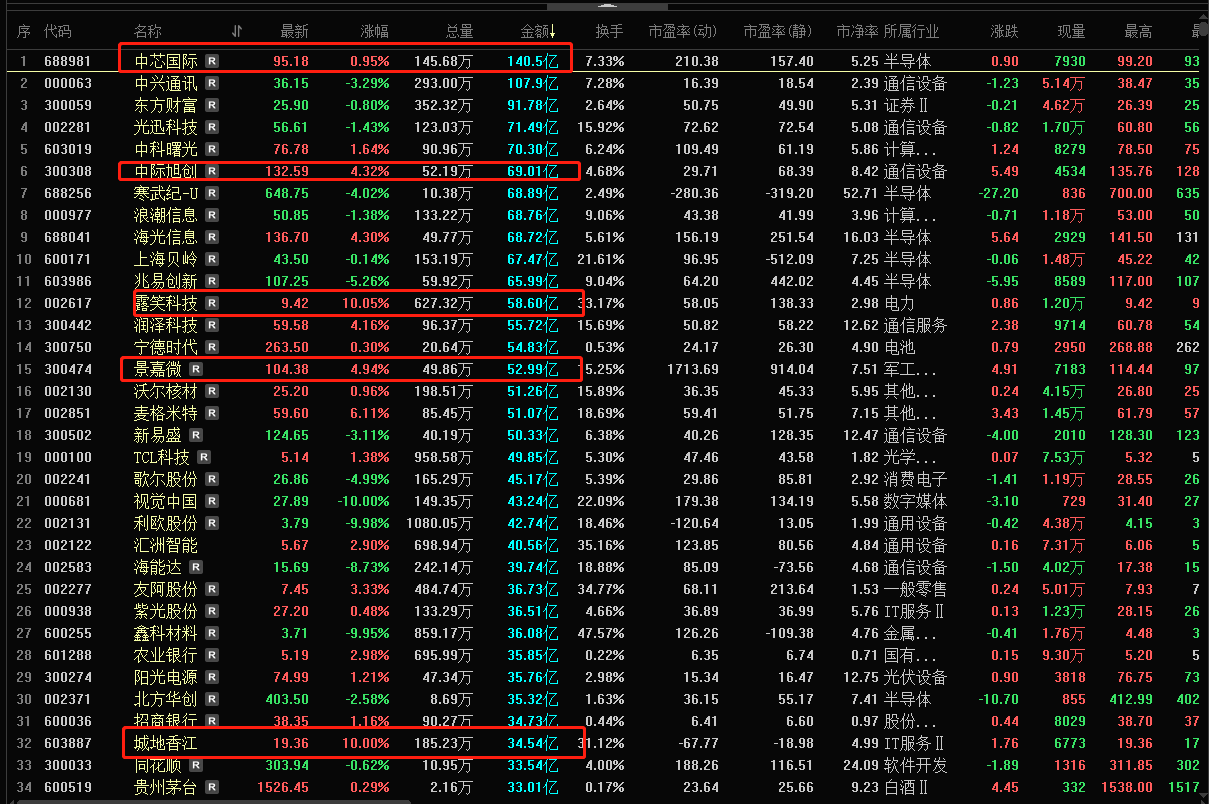Image resolution: width=1209 pixels, height=804 pixels.
Task: Select stock code 000063
Action: tap(68, 83)
